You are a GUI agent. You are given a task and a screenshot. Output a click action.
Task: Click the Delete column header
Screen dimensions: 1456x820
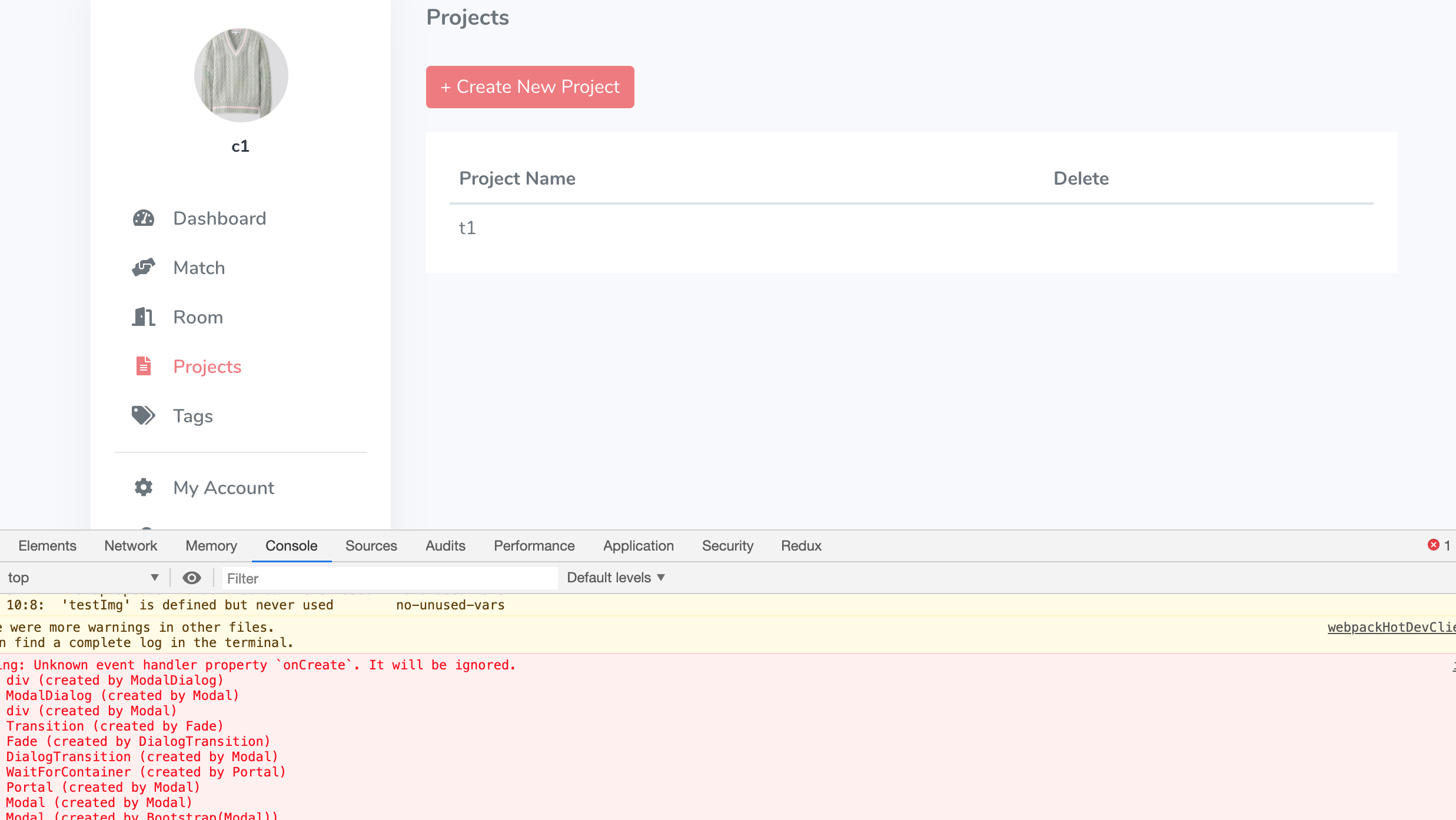click(x=1081, y=178)
